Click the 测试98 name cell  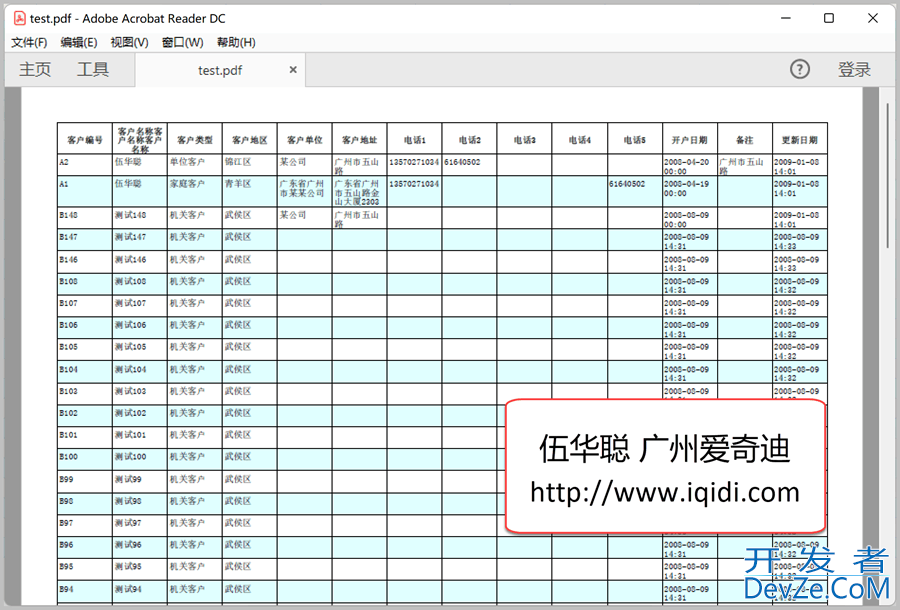tap(140, 503)
